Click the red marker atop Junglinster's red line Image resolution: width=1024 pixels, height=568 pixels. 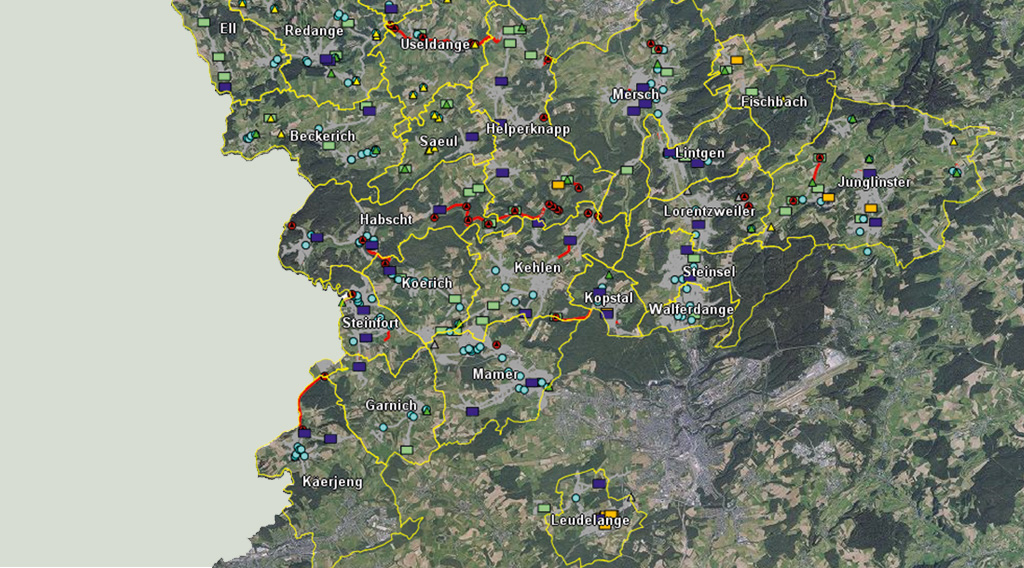[x=820, y=158]
